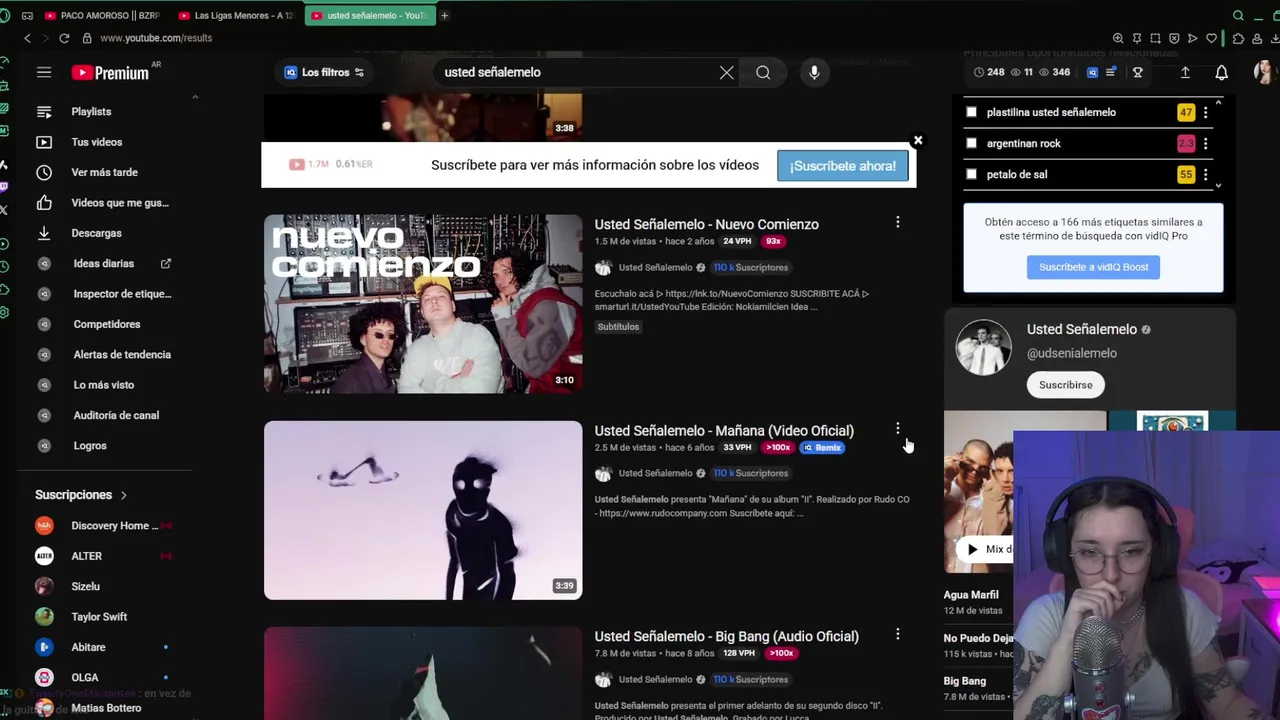
Task: Switch to the PACO AMOROSO || BZRP tab
Action: tap(103, 15)
